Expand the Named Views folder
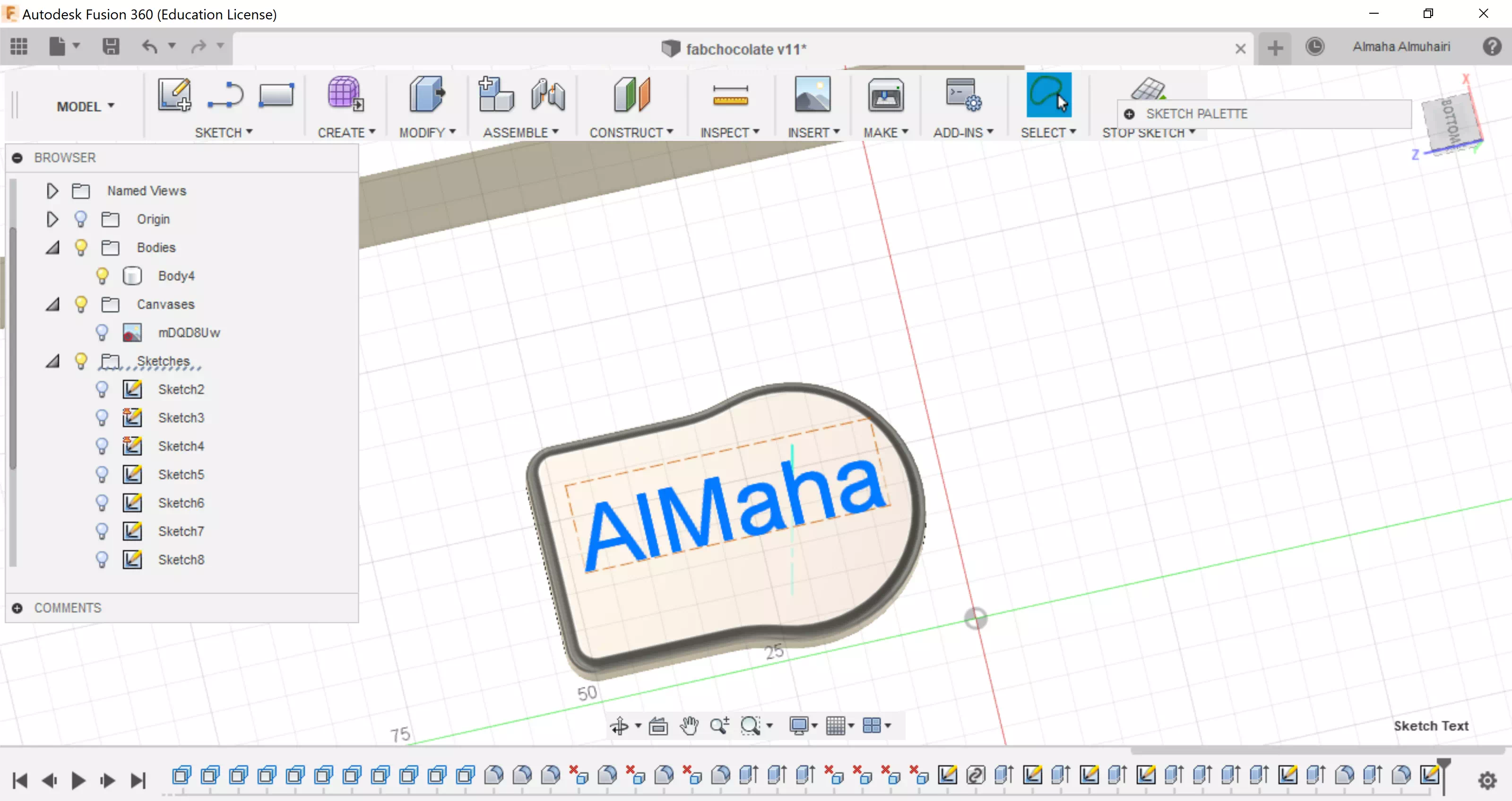 tap(52, 191)
